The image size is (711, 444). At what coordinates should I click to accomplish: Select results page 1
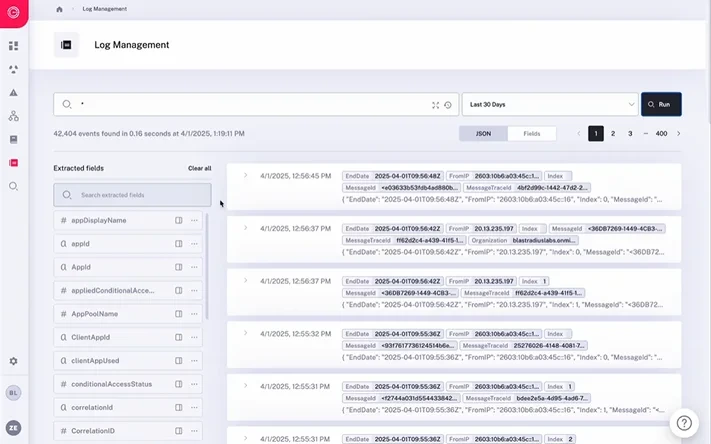596,134
